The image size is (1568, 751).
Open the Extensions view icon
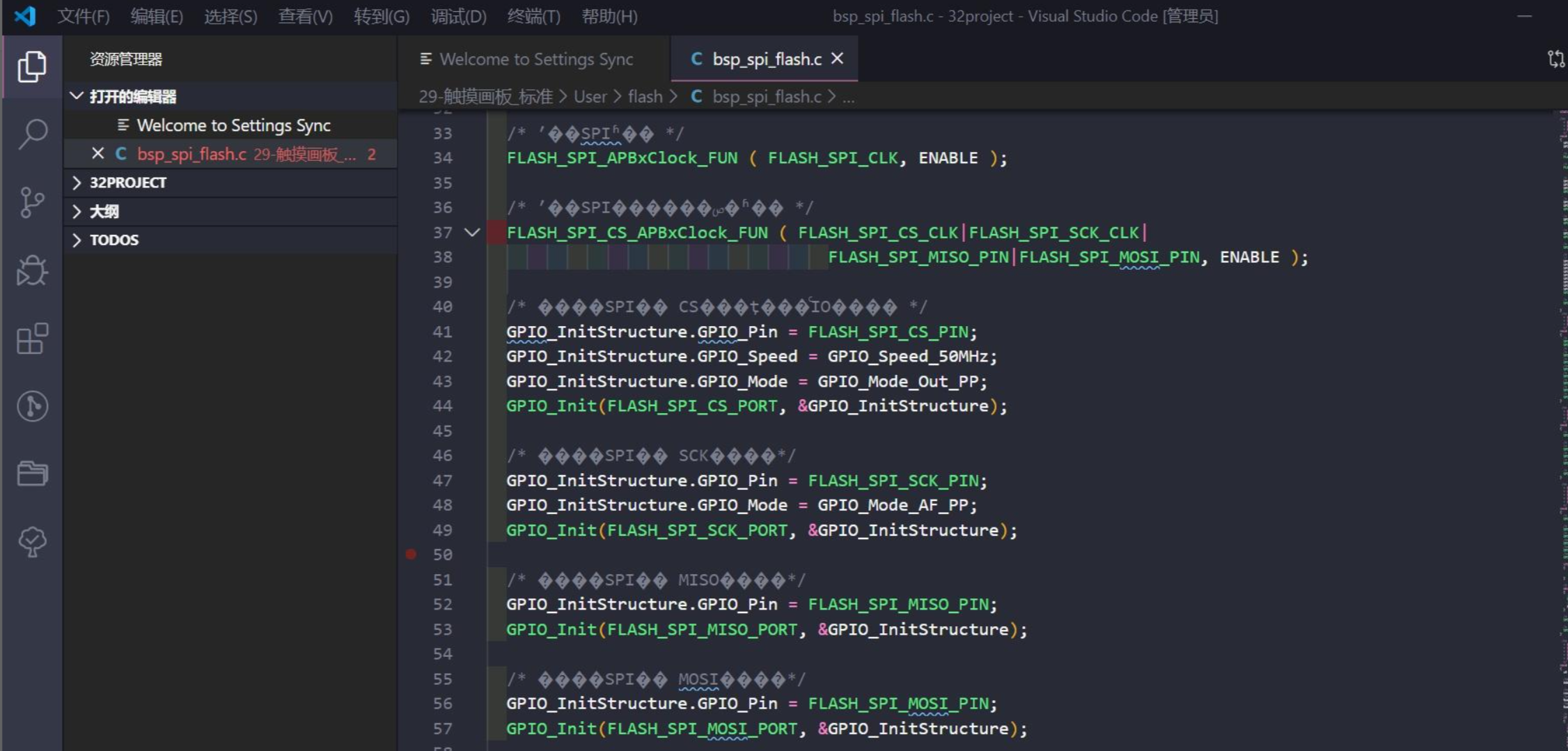(32, 339)
